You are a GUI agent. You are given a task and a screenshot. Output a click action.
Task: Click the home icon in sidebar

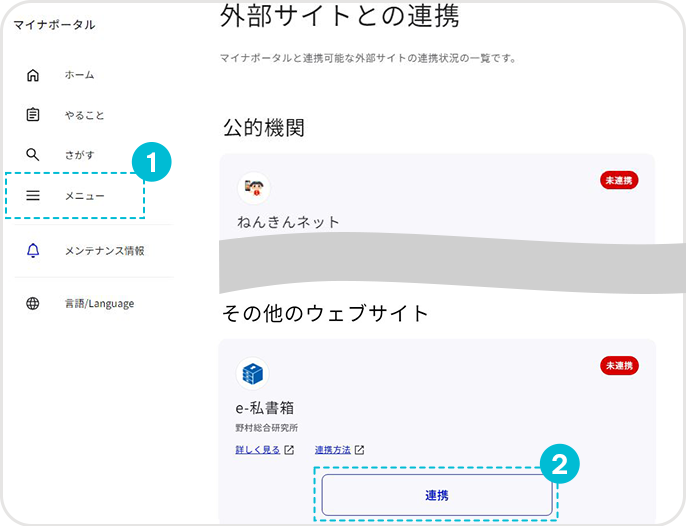coord(33,75)
